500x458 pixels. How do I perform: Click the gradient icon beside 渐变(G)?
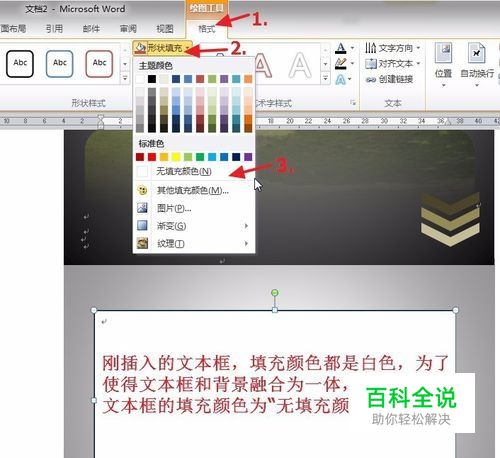(x=142, y=226)
